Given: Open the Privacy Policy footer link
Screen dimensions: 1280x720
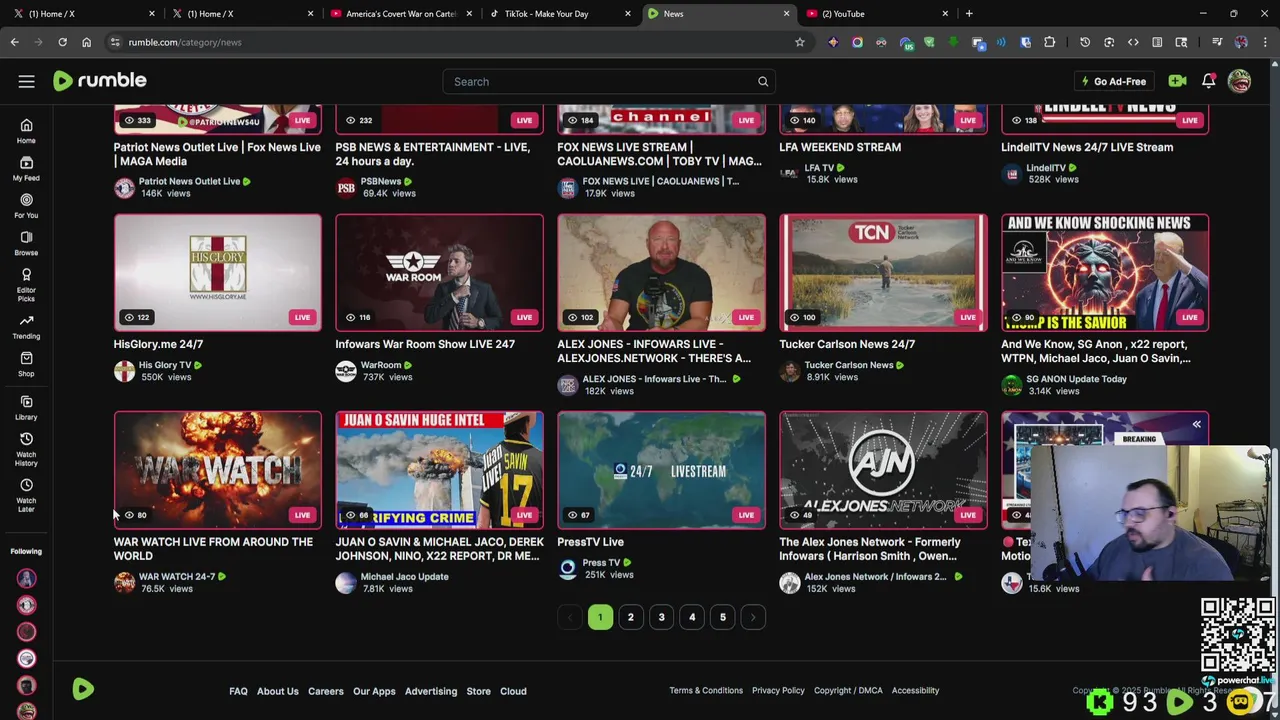Looking at the screenshot, I should tap(778, 690).
